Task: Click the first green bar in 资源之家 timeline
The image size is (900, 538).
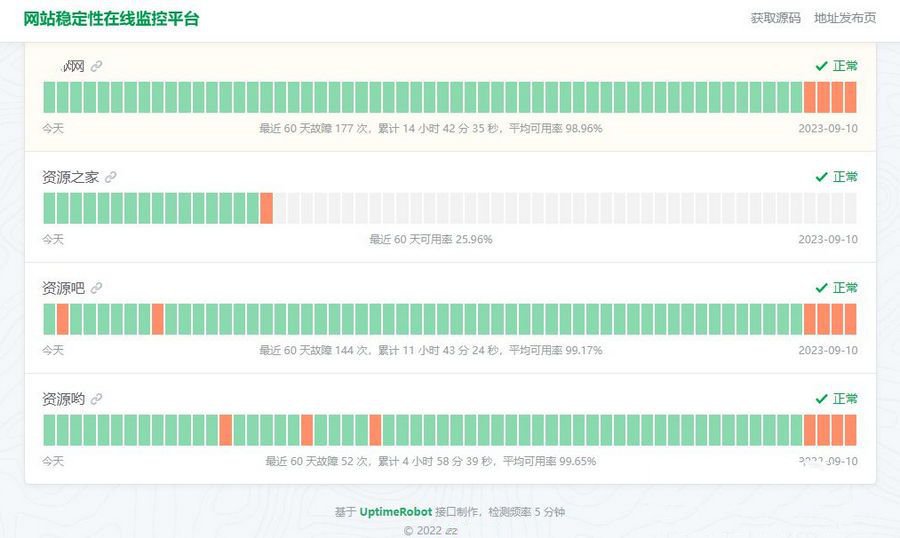Action: (49, 208)
